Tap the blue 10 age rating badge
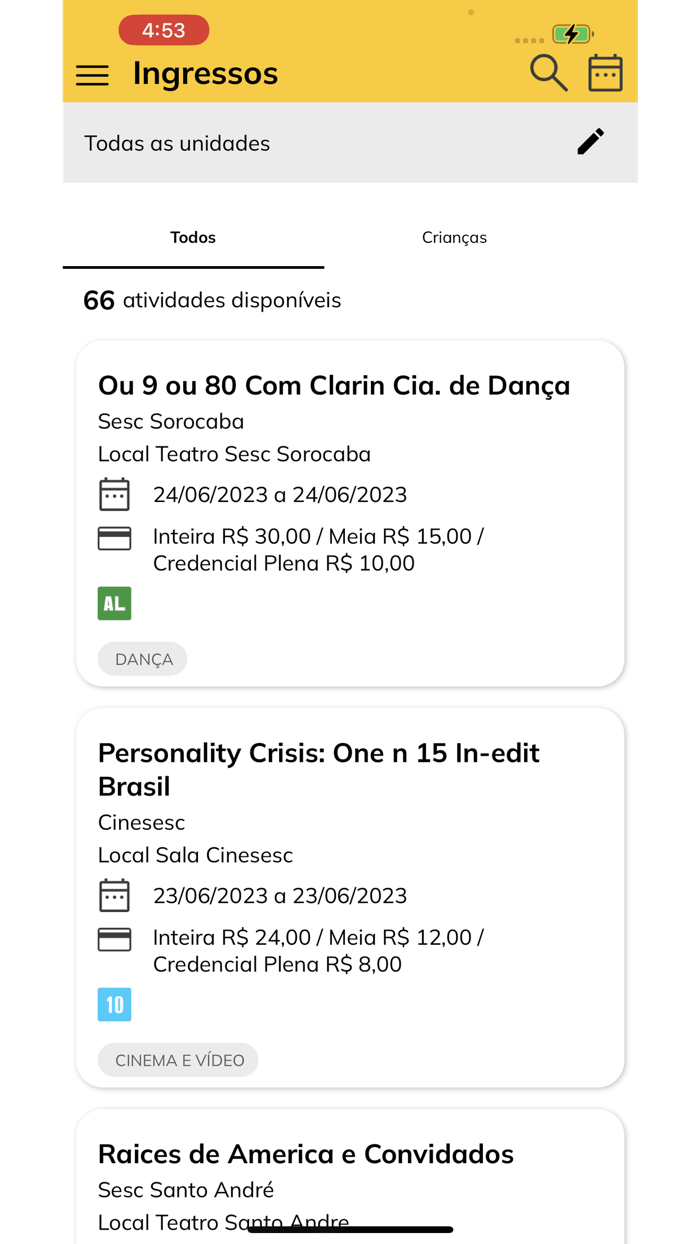Viewport: 700px width, 1244px height. [114, 1004]
